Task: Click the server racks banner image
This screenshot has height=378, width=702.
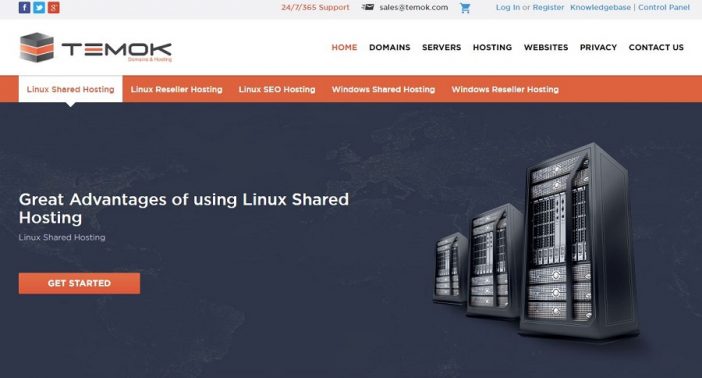Action: coord(536,242)
